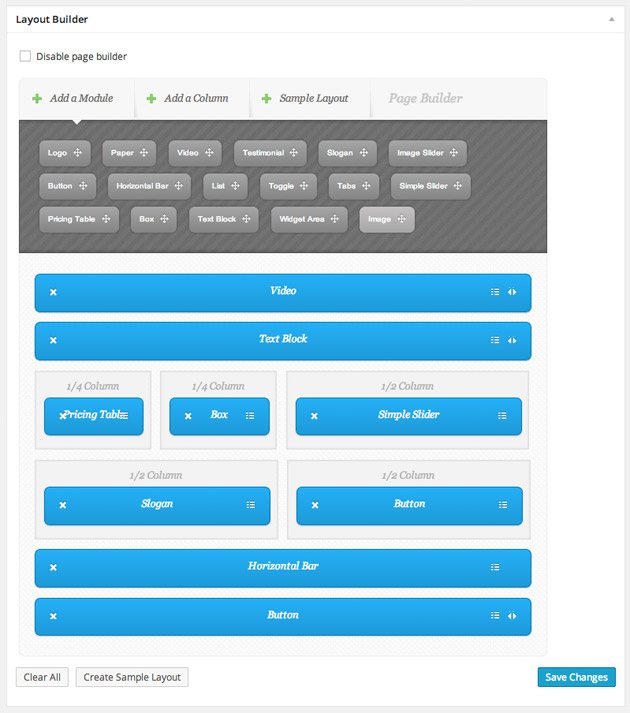The width and height of the screenshot is (630, 713).
Task: Delete the Box module via X icon
Action: coord(188,416)
